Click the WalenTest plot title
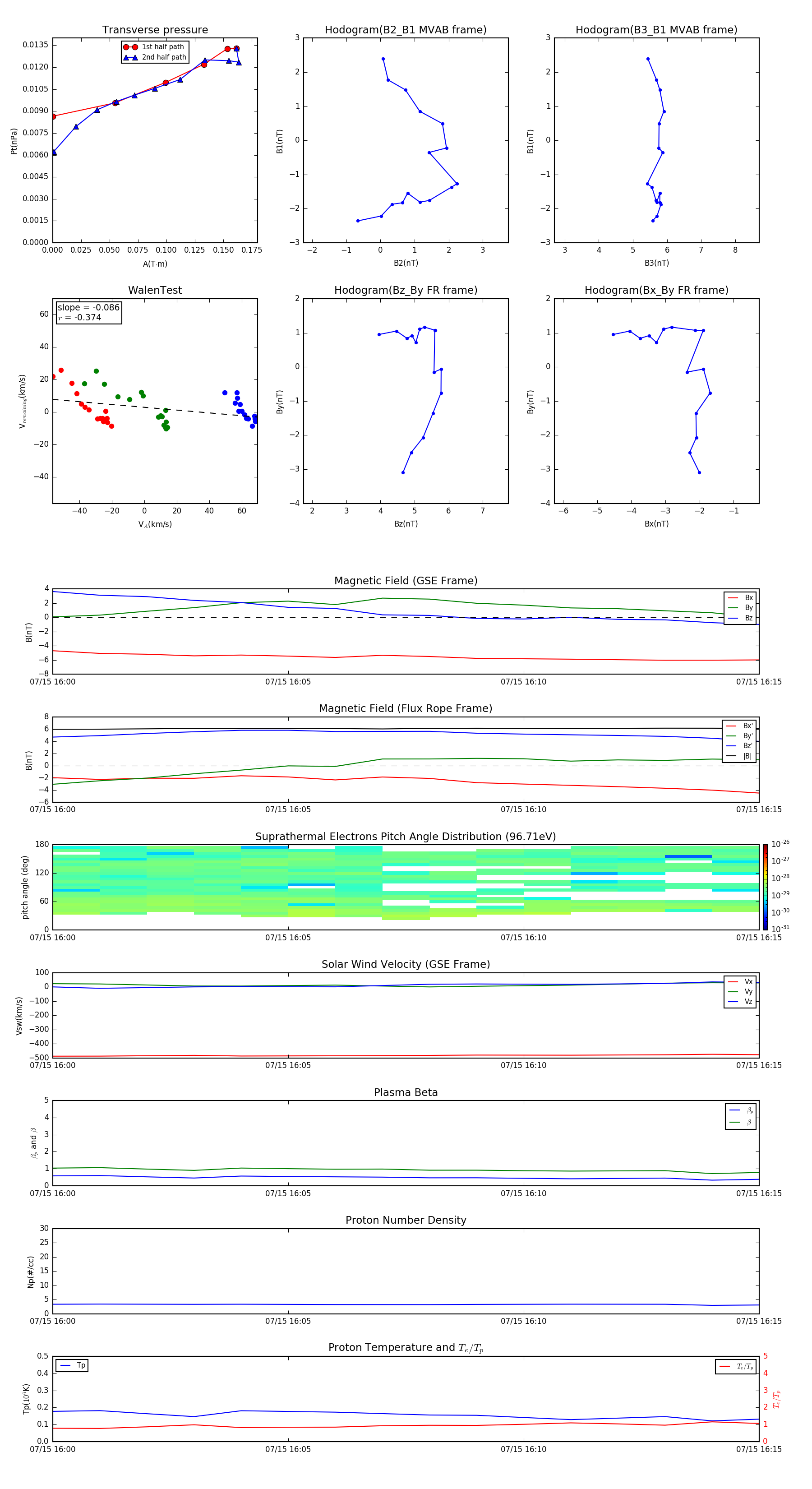 [x=155, y=290]
